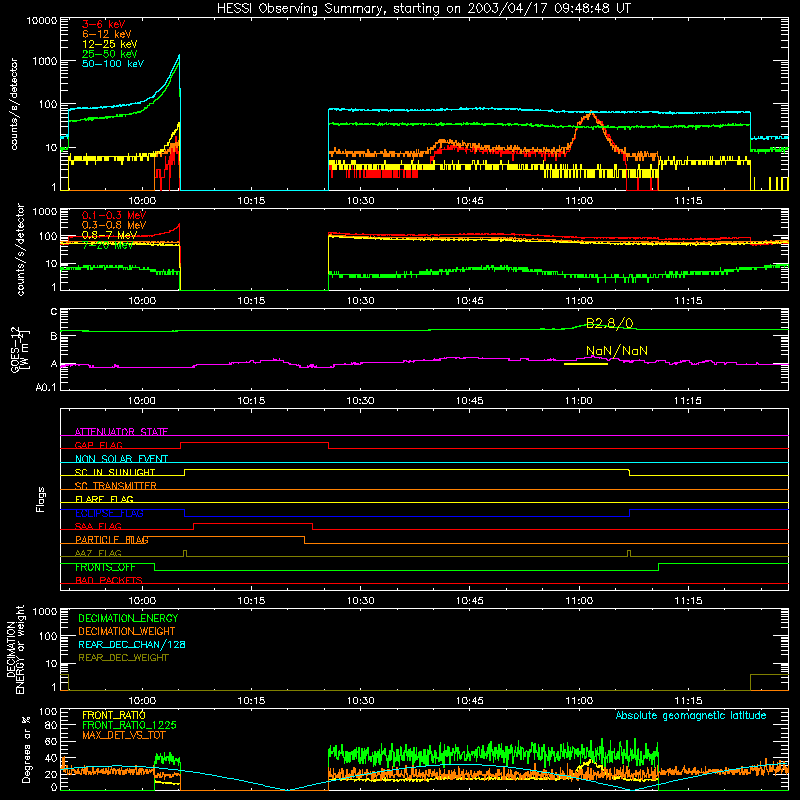800x800 pixels.
Task: Select the PARTICLE_FLAG label
Action: point(112,540)
